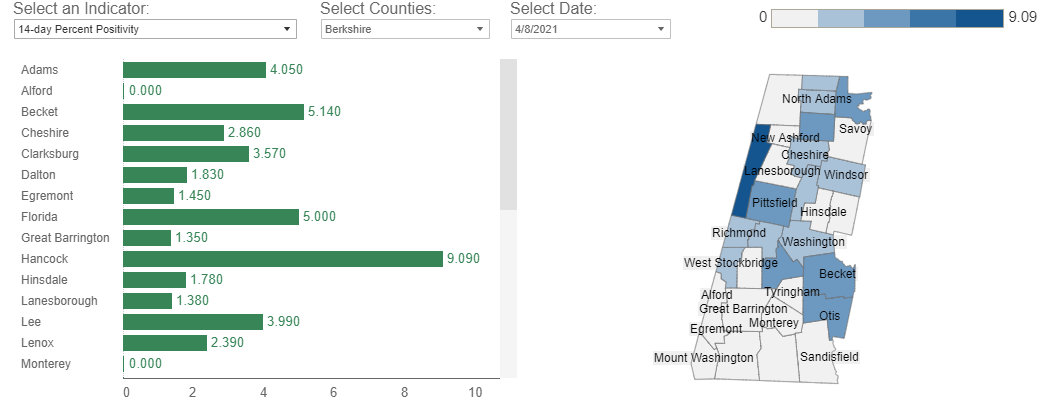1041x409 pixels.
Task: Open the Select an Indicator dropdown
Action: (x=156, y=29)
